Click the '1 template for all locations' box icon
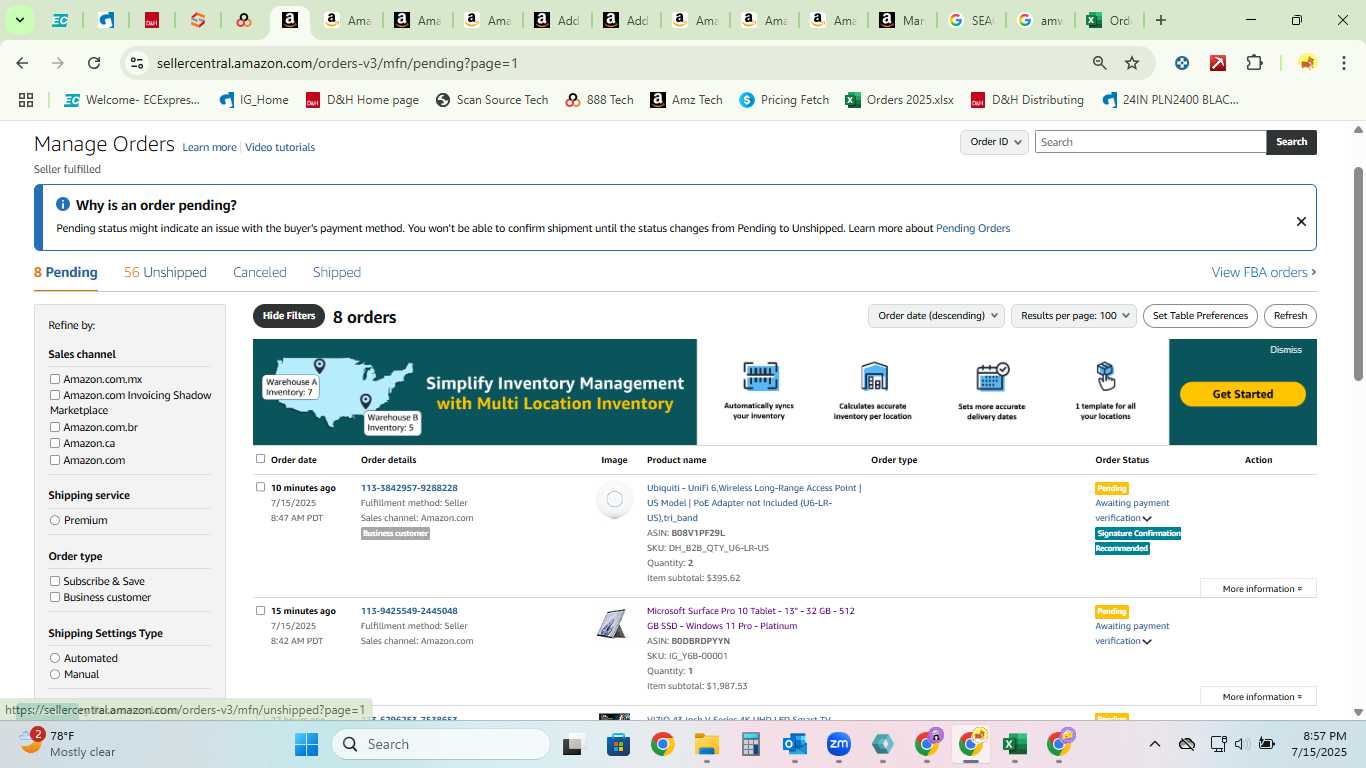Viewport: 1366px width, 768px height. (x=1105, y=377)
